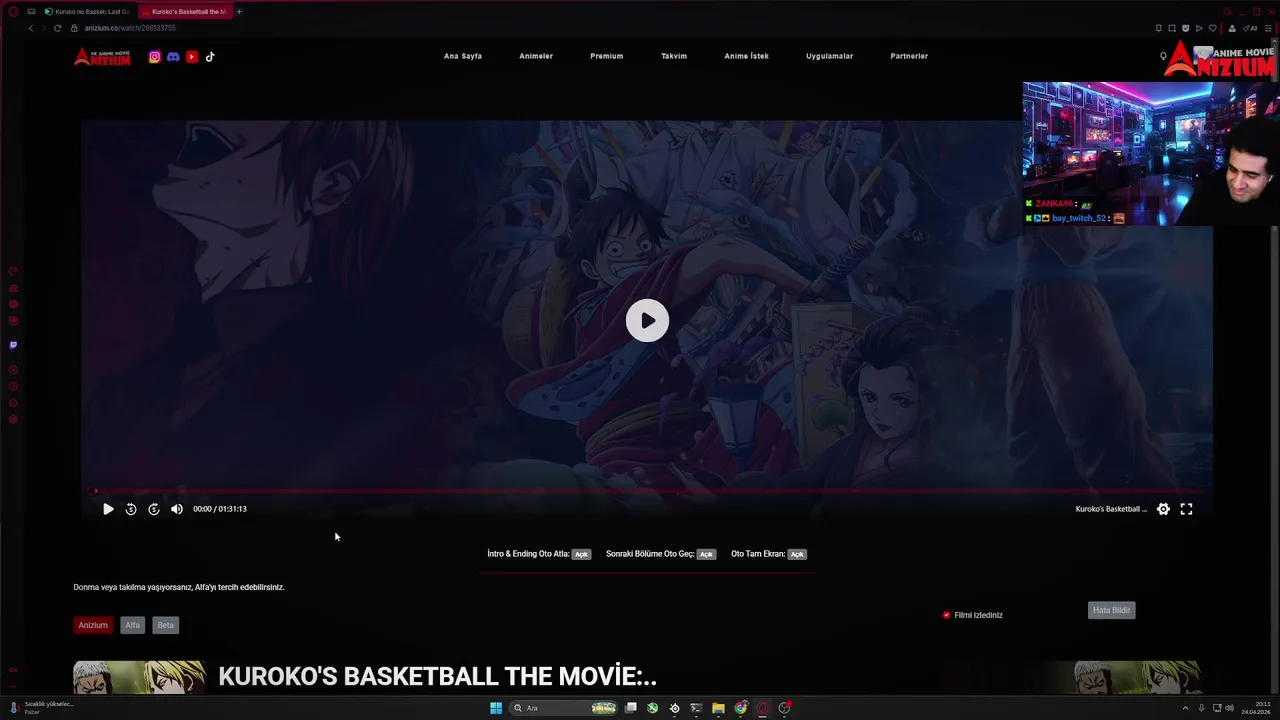Open Easy Setup menu icon
The height and width of the screenshot is (720, 1280).
1268,28
